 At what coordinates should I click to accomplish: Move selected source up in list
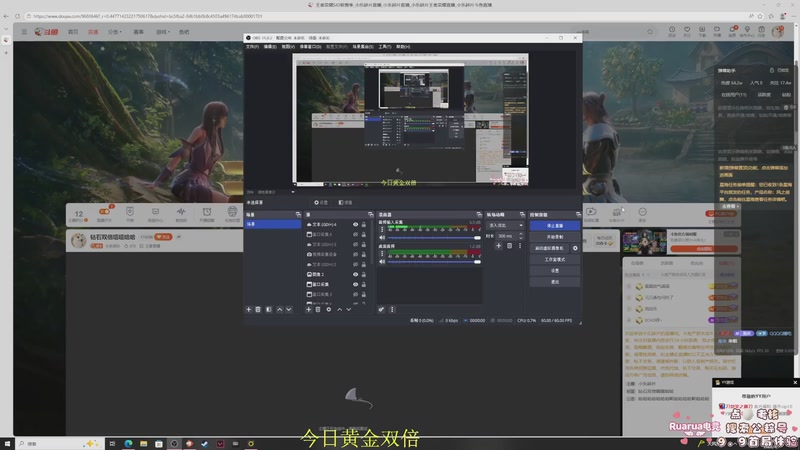[339, 309]
